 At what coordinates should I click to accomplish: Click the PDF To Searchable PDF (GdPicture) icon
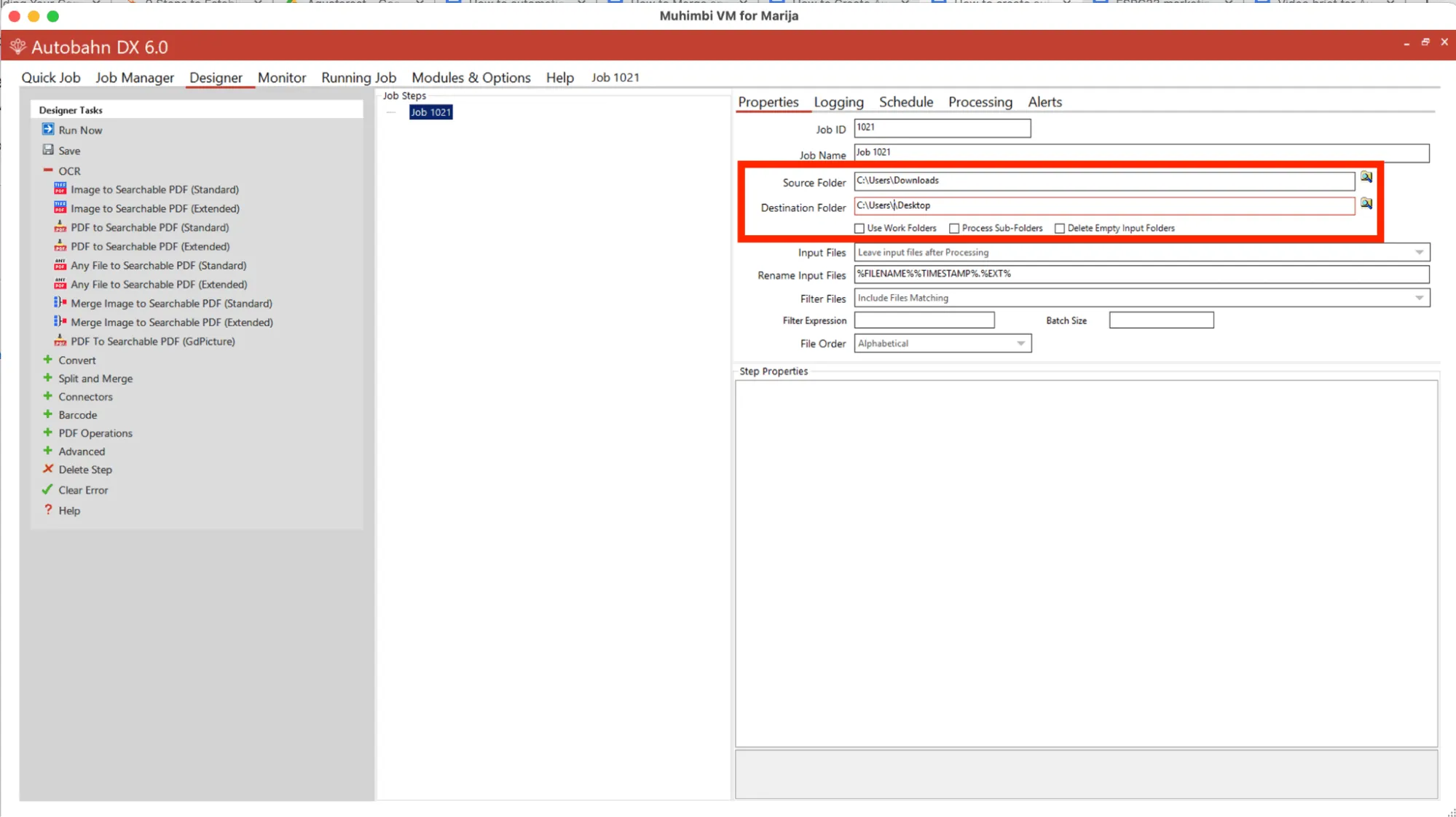[60, 340]
